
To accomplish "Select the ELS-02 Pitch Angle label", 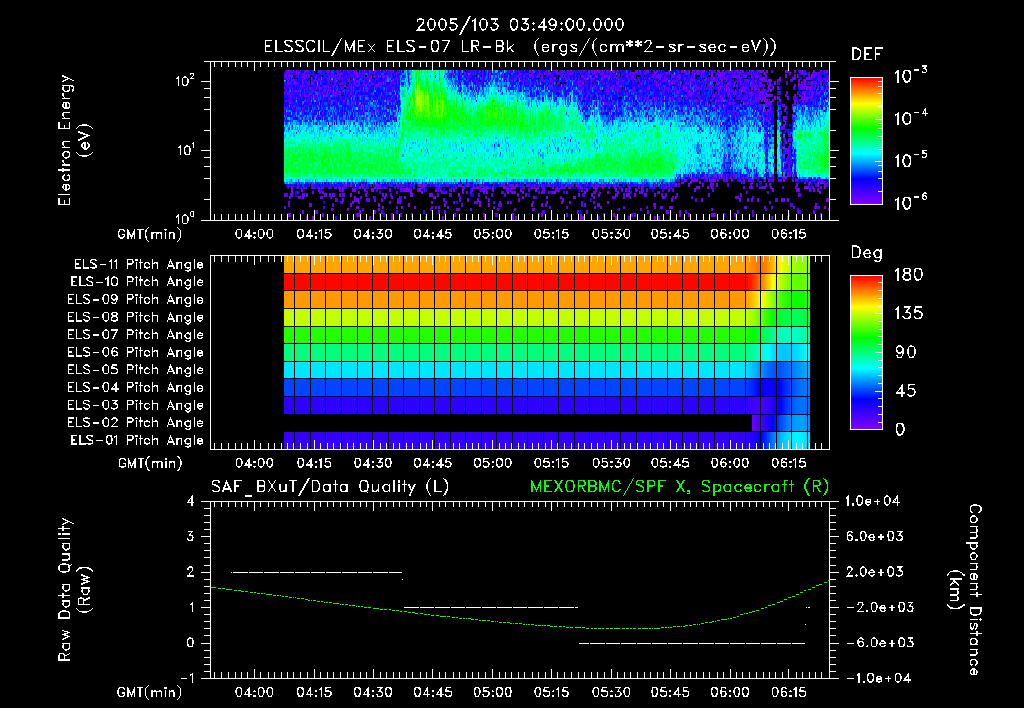I will click(135, 423).
